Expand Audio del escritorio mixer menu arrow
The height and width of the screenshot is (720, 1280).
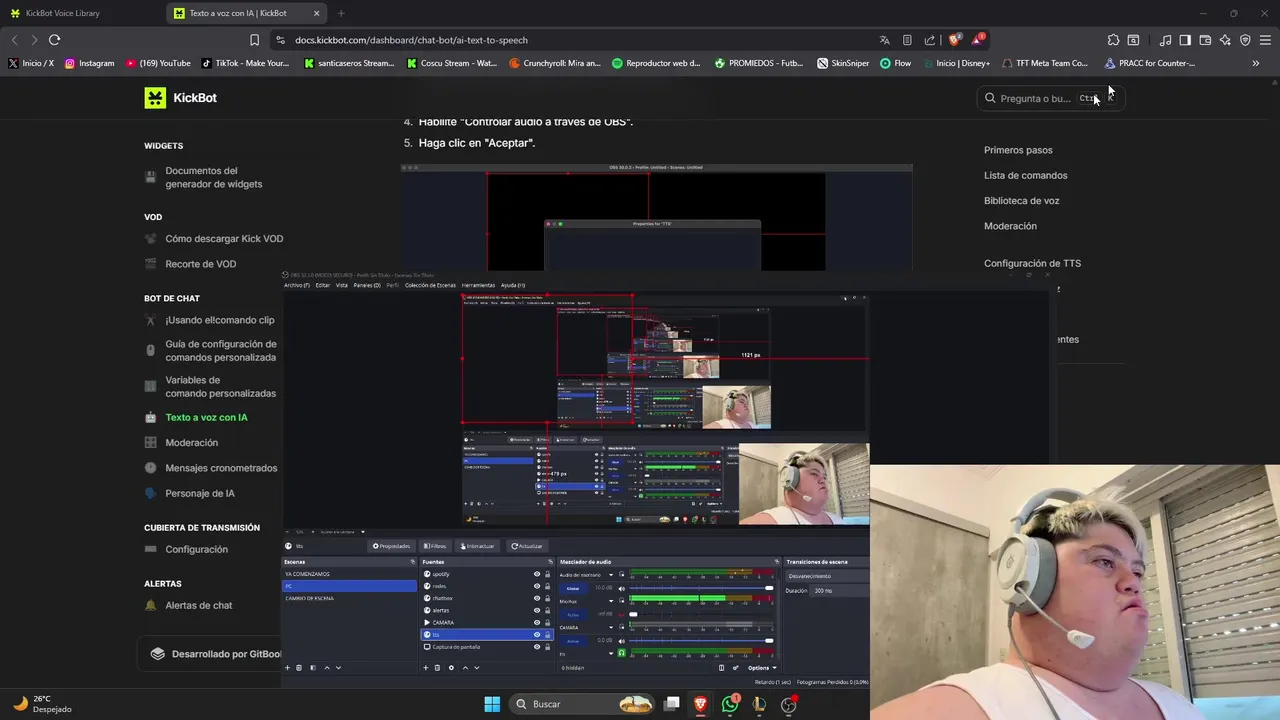click(x=611, y=575)
